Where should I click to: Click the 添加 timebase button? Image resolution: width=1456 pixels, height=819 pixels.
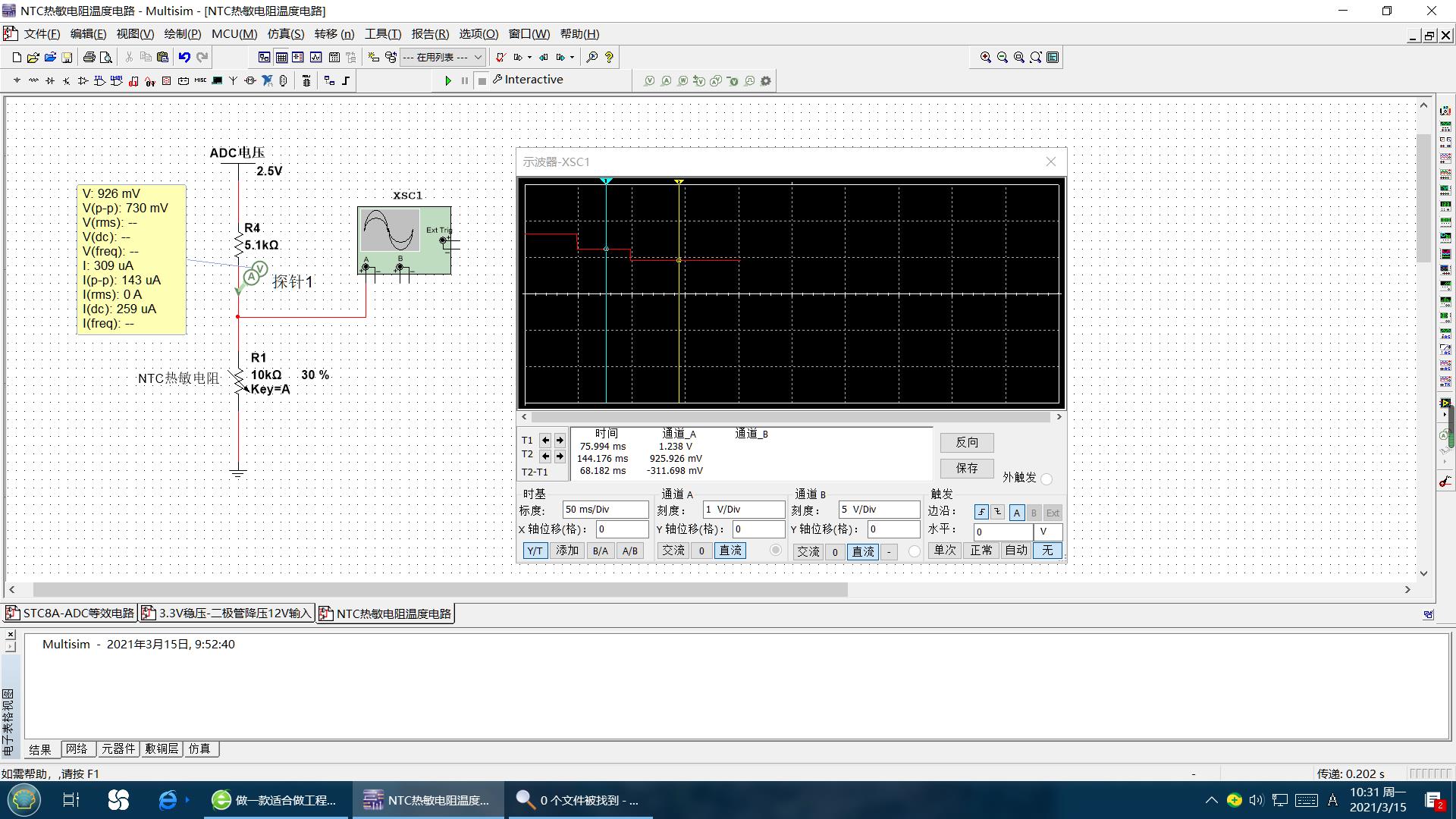(567, 551)
